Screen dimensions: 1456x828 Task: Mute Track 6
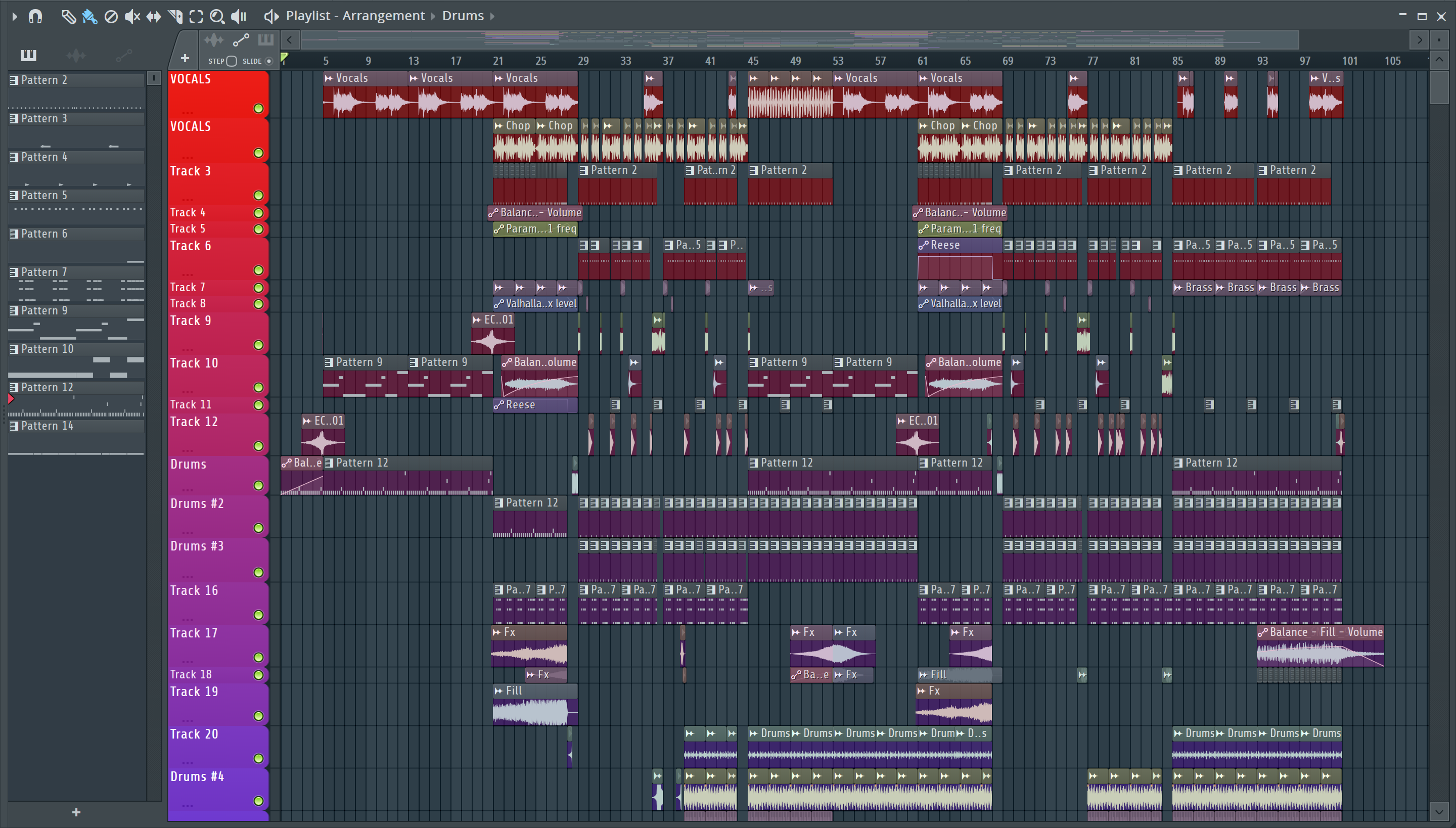(x=258, y=269)
